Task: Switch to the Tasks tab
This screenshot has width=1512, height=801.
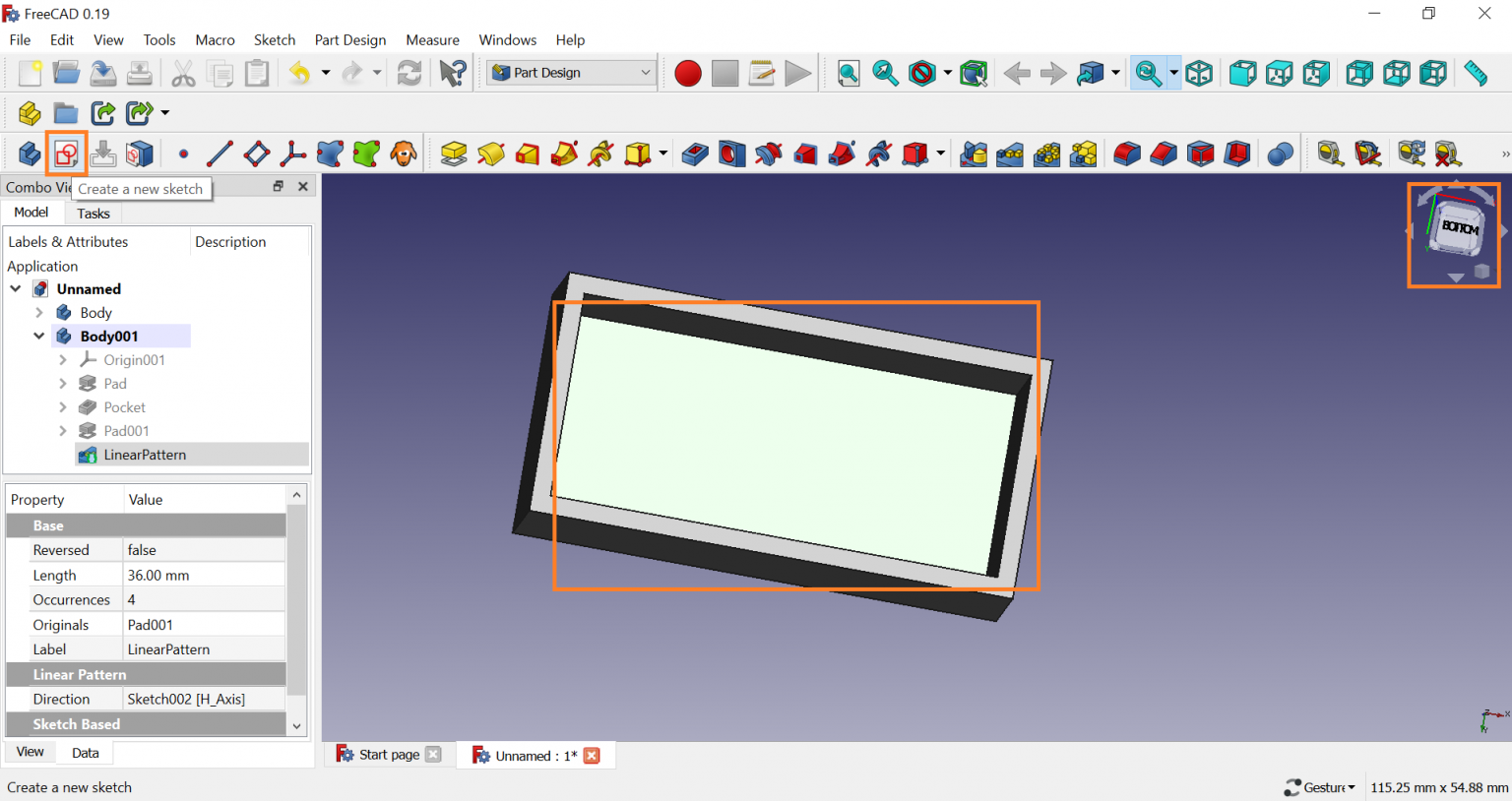Action: tap(94, 214)
